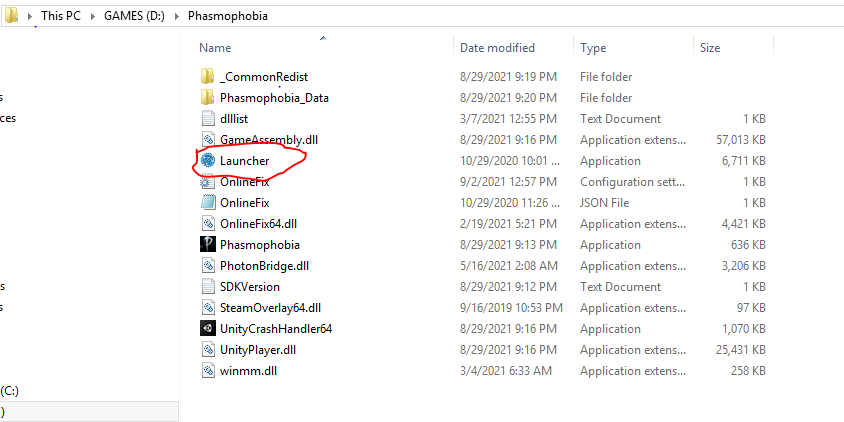Select the OnlineFix JSON file icon
This screenshot has height=422, width=844.
point(208,203)
